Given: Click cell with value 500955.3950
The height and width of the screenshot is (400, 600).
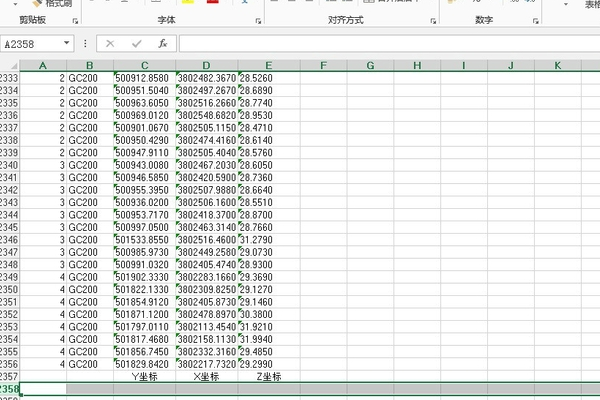Looking at the screenshot, I should tap(145, 190).
